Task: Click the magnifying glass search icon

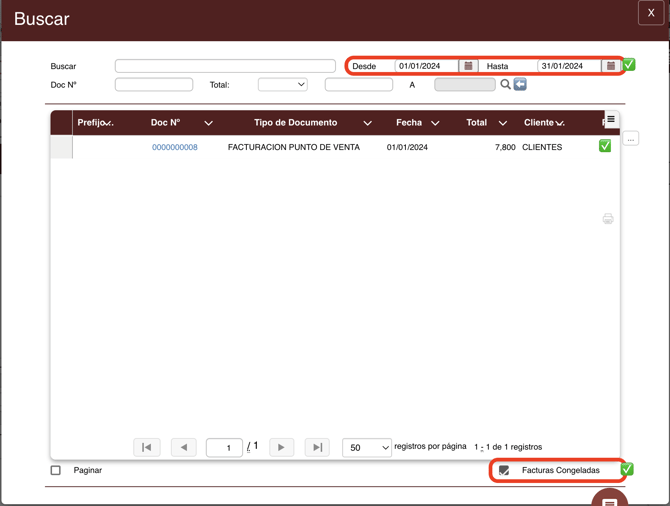Action: tap(505, 84)
